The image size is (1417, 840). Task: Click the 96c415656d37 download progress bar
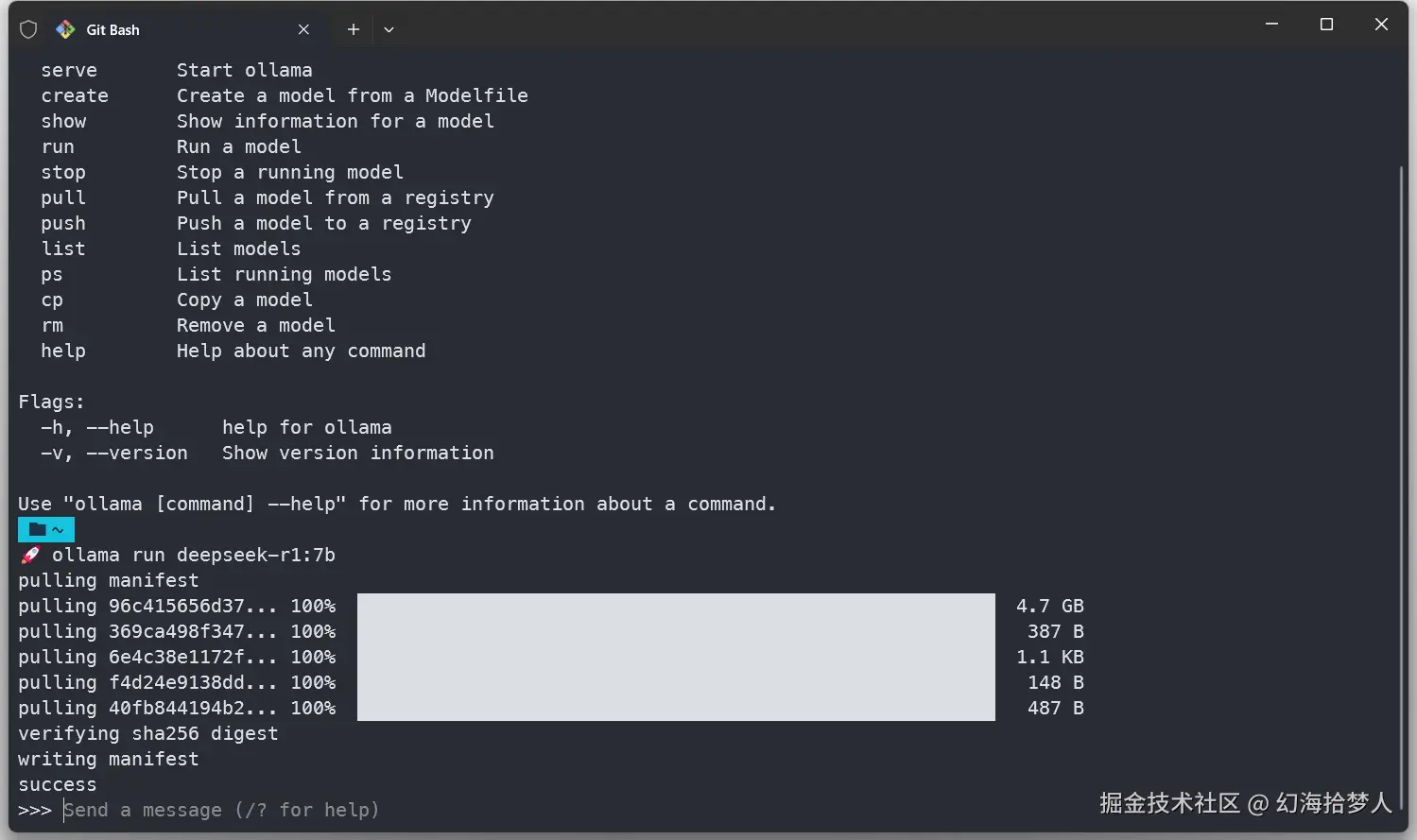(x=676, y=606)
